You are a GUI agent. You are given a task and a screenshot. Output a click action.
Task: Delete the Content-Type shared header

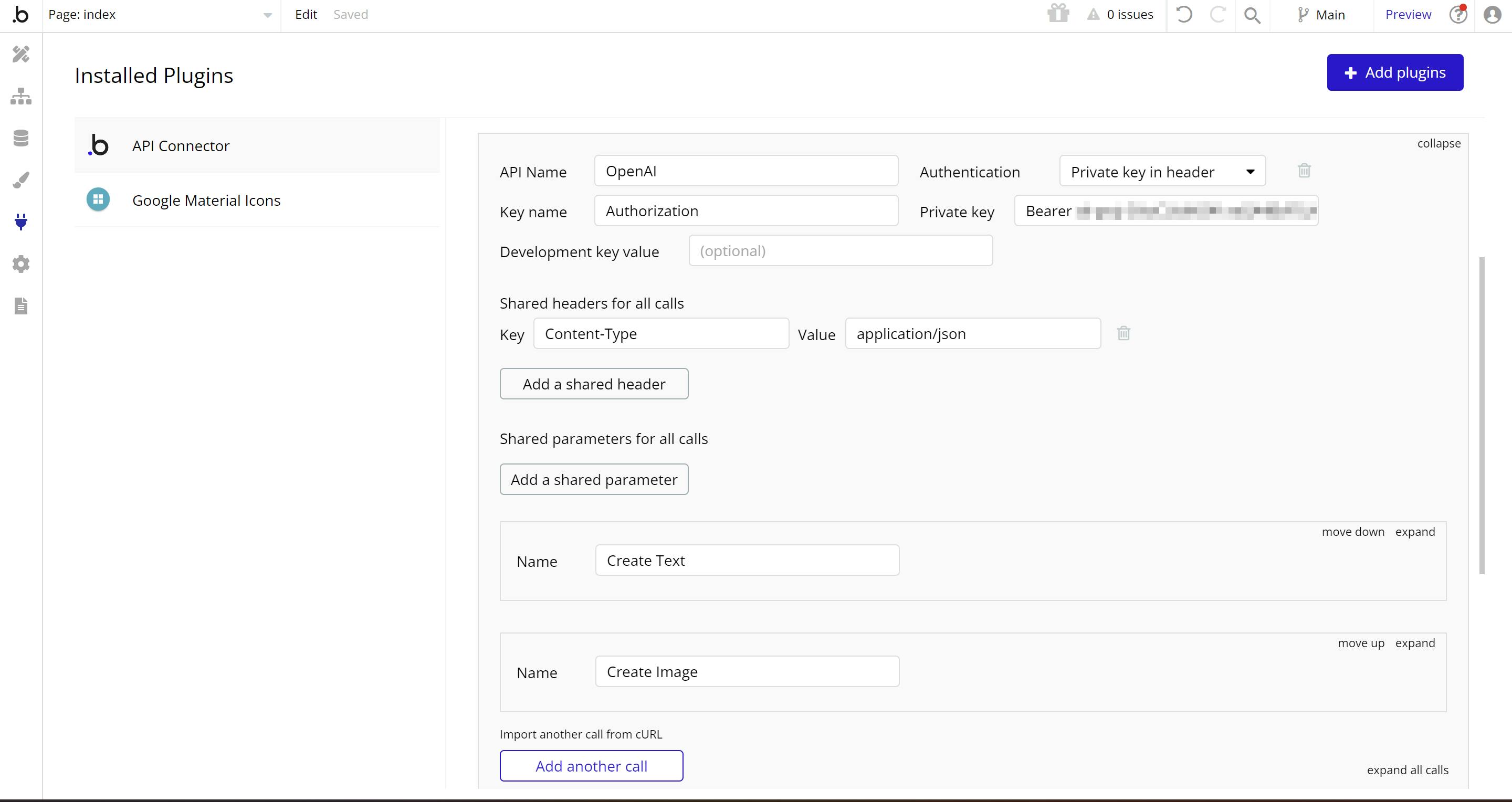pos(1123,333)
